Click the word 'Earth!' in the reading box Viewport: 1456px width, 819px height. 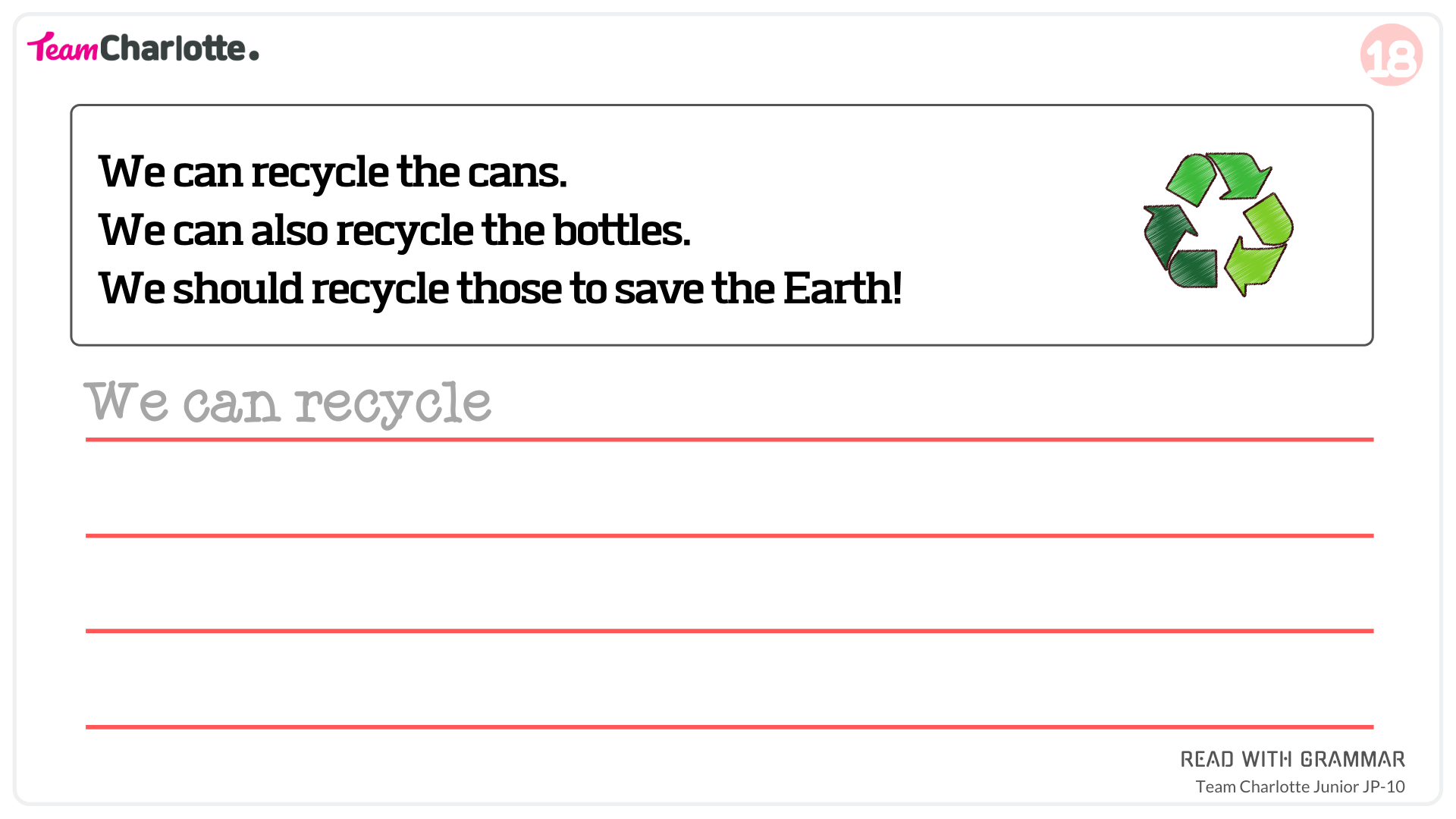[843, 288]
